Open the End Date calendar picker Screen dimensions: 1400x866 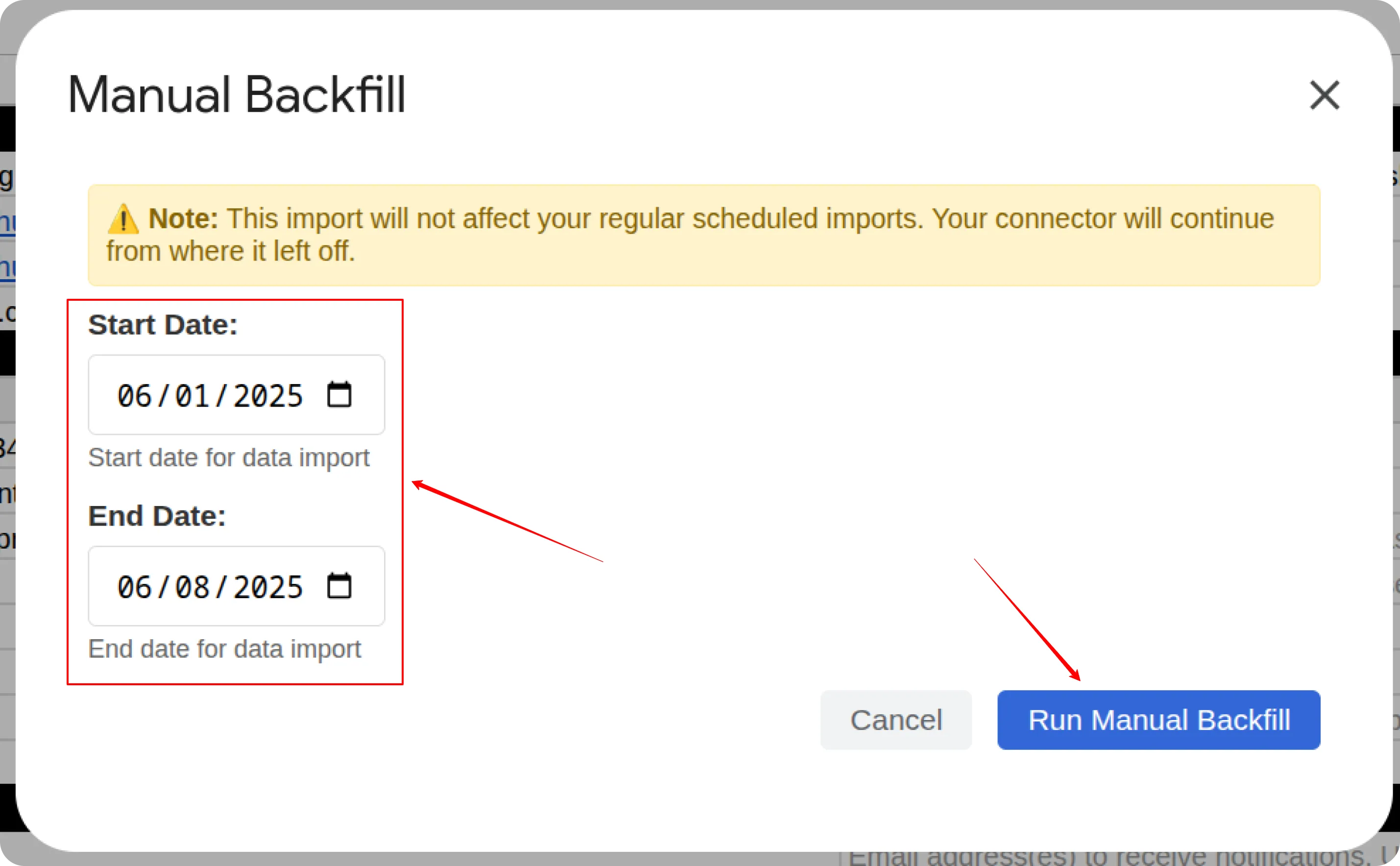click(x=338, y=586)
